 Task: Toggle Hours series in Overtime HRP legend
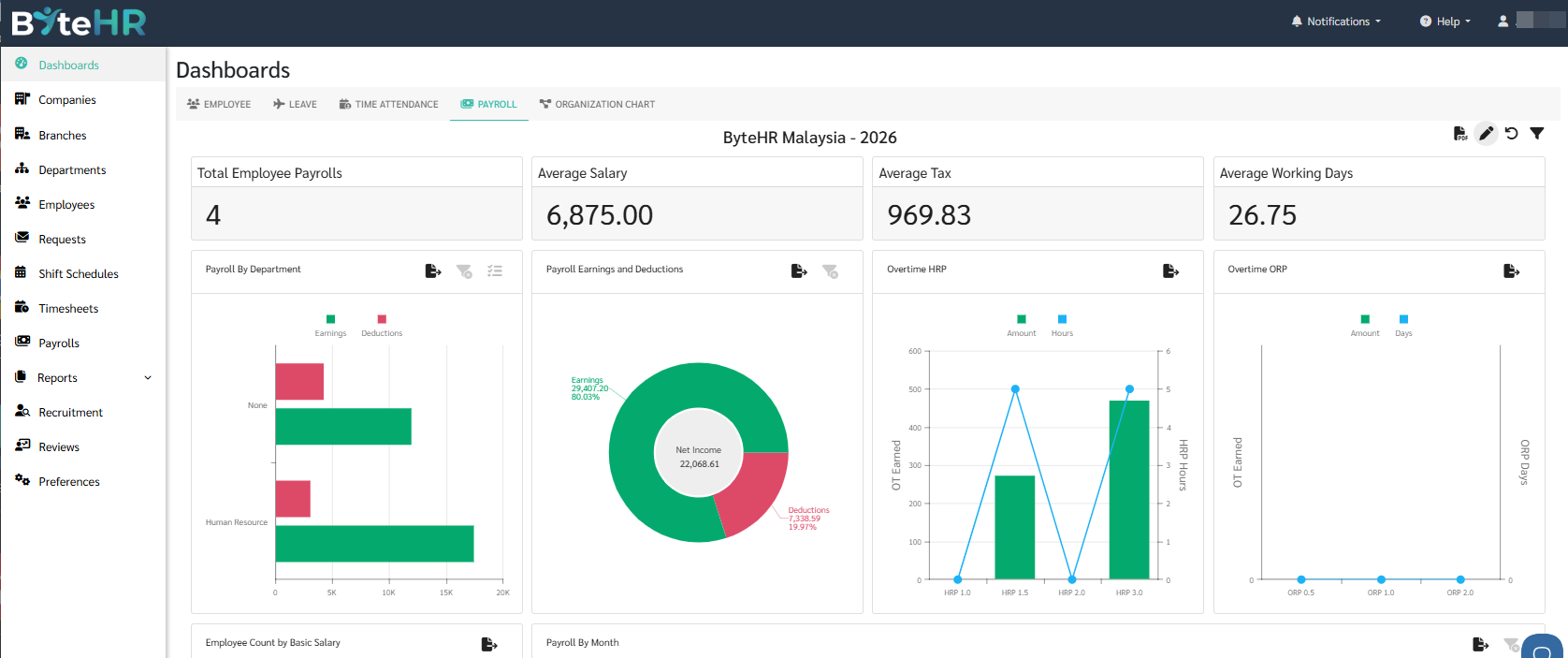click(x=1062, y=320)
